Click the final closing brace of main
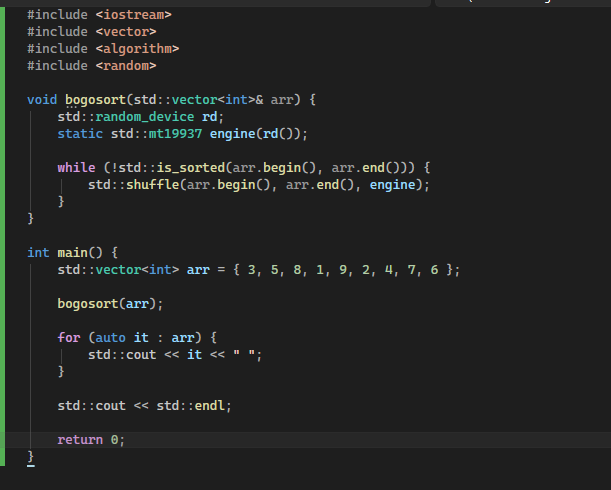The image size is (611, 490). 31,457
